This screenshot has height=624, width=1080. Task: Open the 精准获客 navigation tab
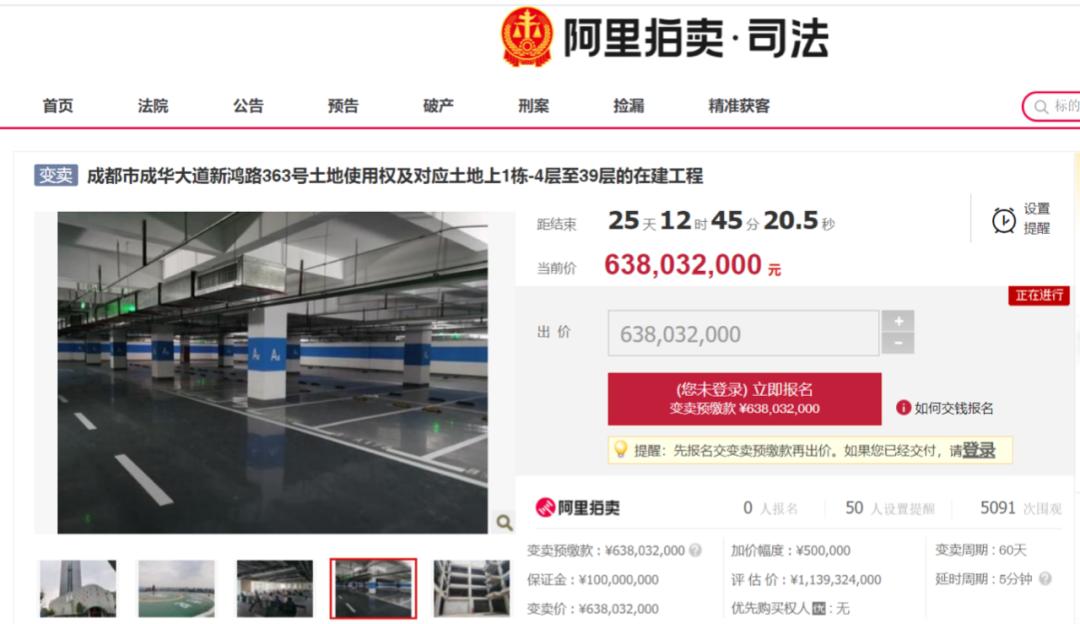tap(739, 106)
